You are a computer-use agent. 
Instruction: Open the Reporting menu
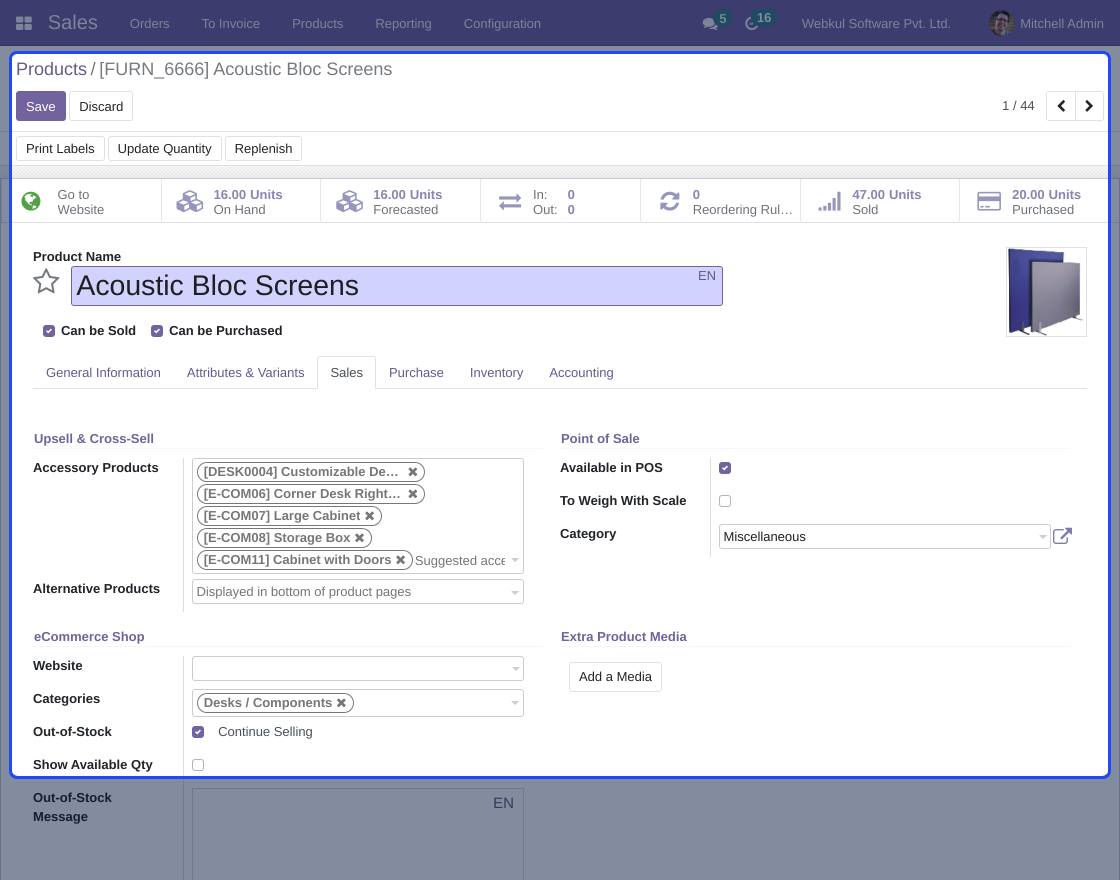pyautogui.click(x=404, y=24)
